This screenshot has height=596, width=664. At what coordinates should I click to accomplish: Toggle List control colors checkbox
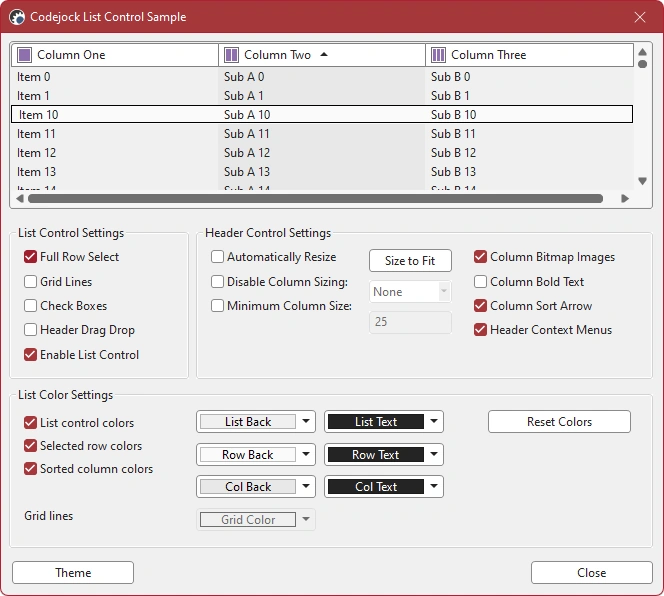click(x=30, y=422)
